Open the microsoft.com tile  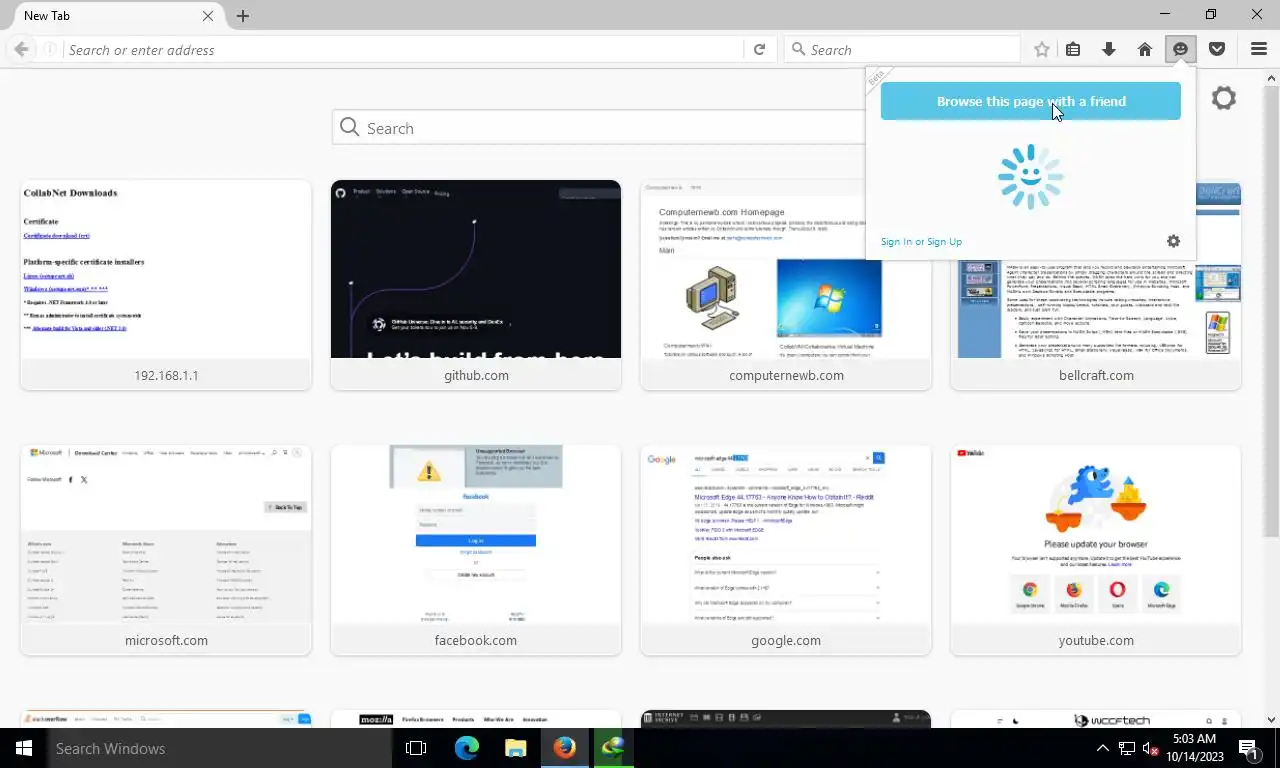click(x=166, y=550)
